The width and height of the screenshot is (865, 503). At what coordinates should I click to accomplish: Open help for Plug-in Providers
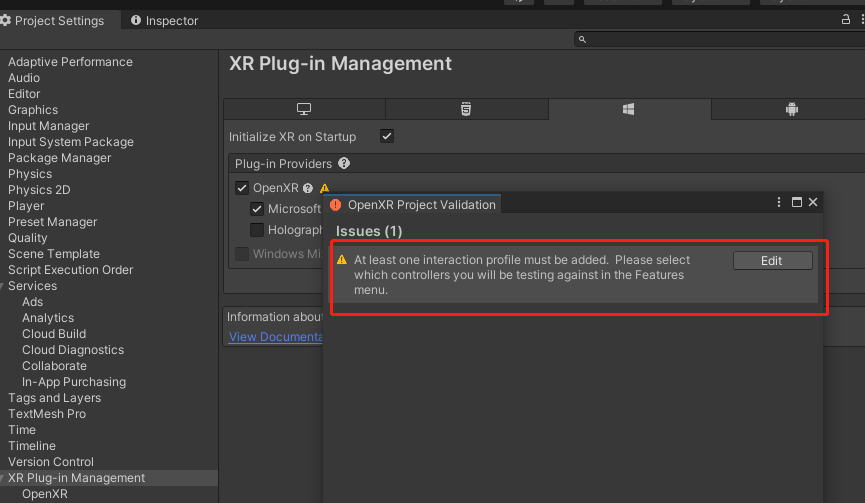tap(344, 163)
